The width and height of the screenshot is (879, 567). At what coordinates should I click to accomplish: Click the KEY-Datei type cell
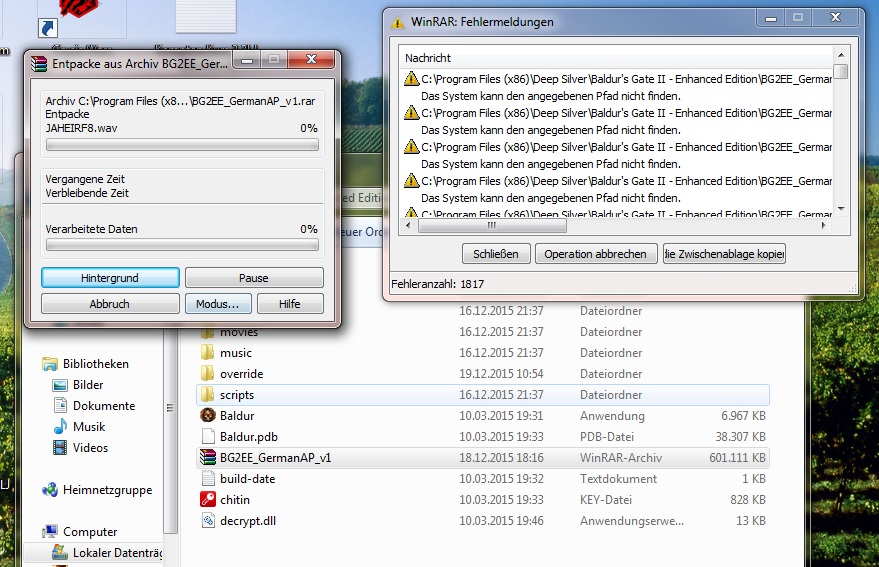605,500
